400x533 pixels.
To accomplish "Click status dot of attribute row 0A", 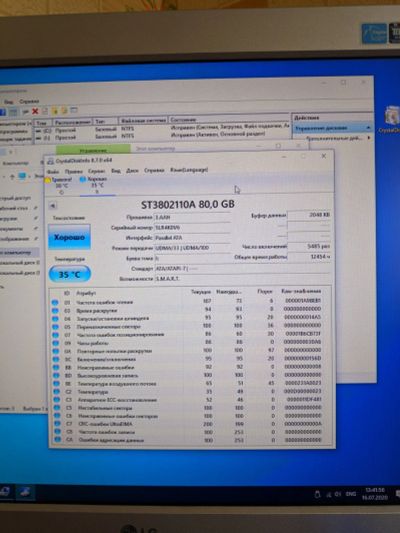I will (x=56, y=351).
